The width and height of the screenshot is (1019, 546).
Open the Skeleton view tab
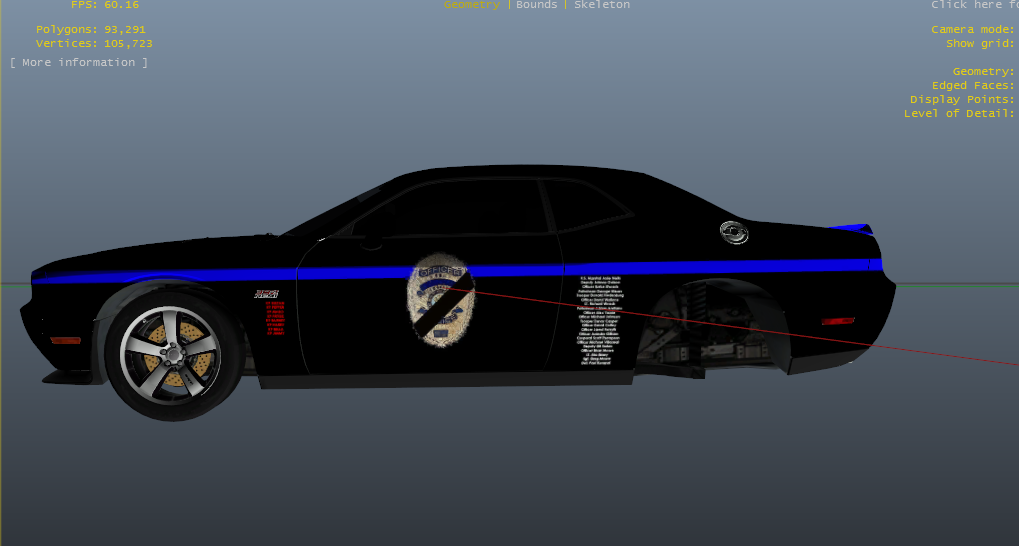pos(600,5)
